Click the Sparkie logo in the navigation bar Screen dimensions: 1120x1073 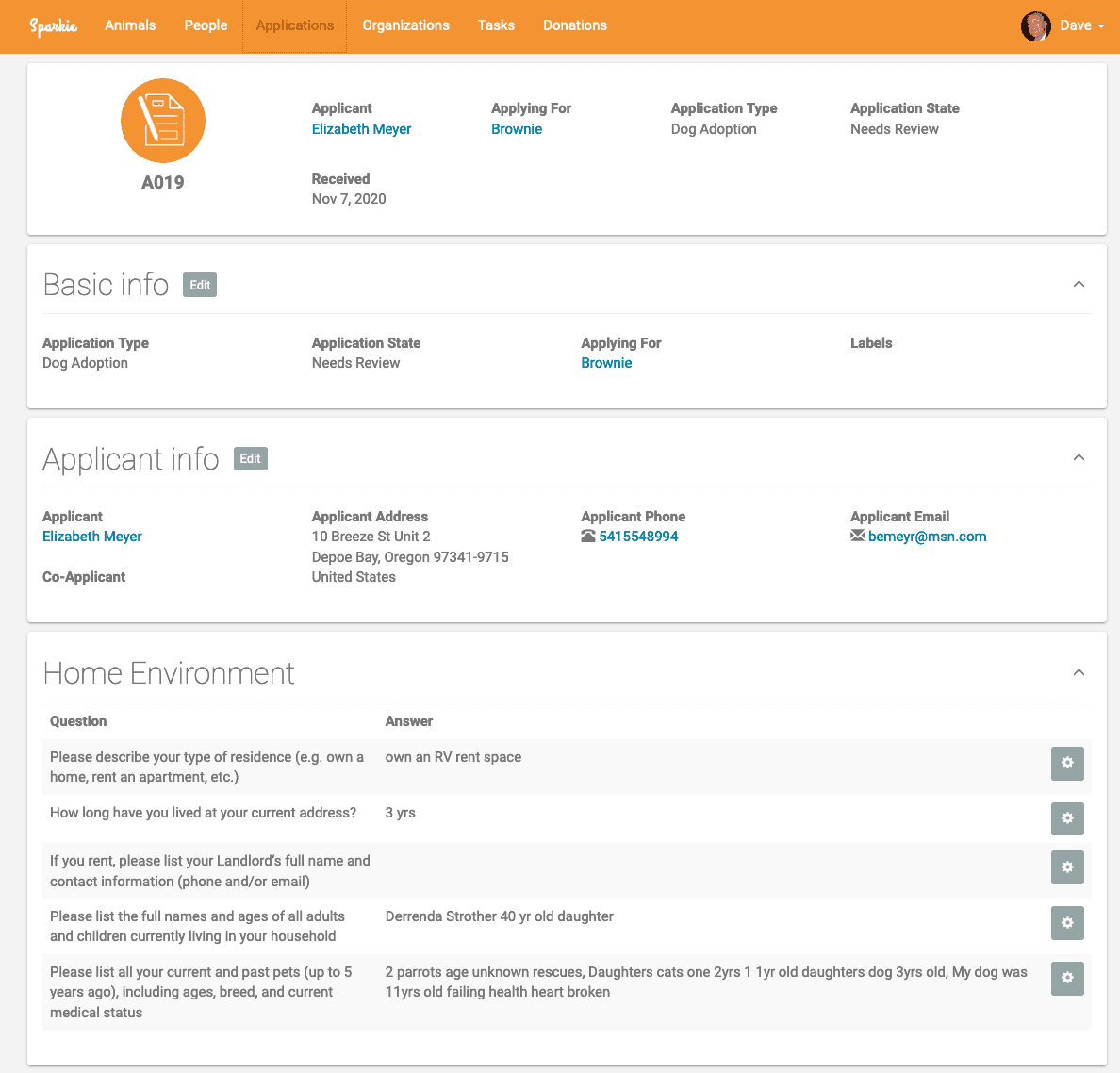click(x=54, y=25)
